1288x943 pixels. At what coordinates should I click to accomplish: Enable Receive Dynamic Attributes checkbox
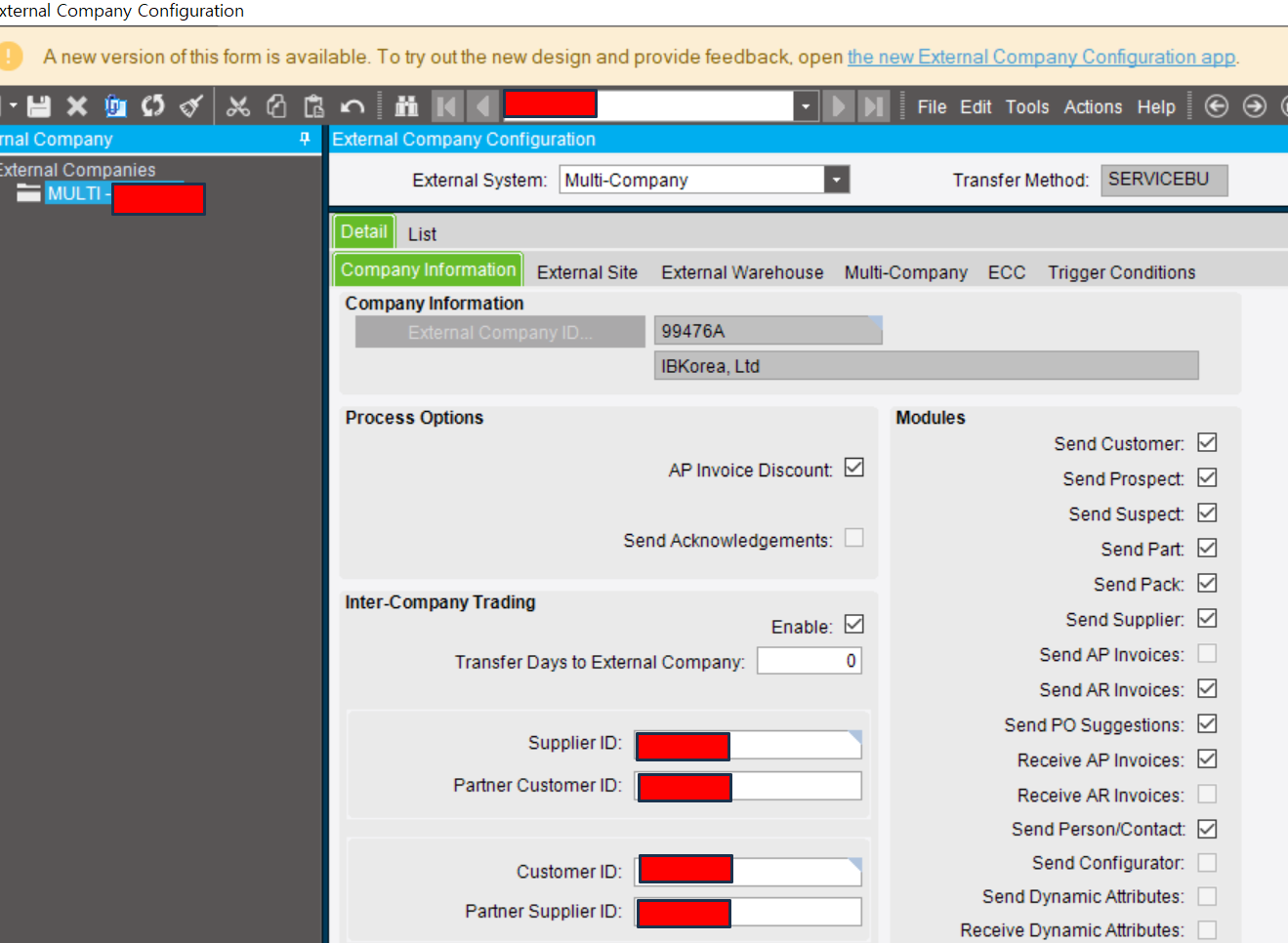[1207, 929]
